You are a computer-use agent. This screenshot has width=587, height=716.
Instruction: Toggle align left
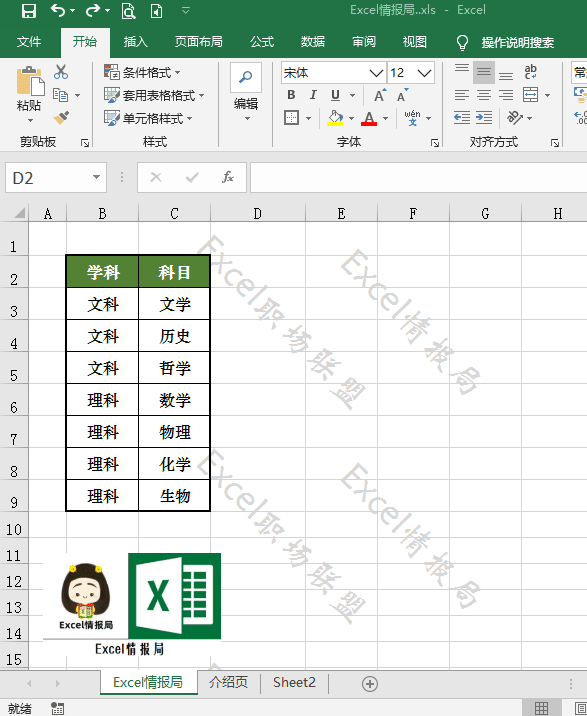click(x=462, y=95)
